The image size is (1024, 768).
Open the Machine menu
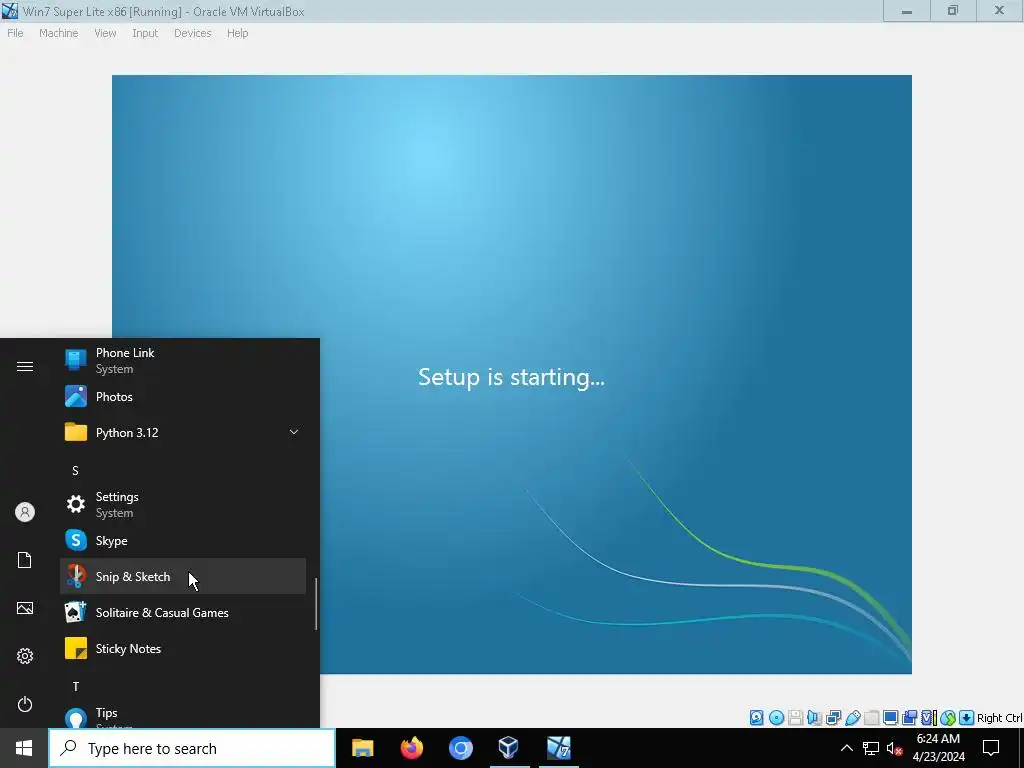coord(58,33)
